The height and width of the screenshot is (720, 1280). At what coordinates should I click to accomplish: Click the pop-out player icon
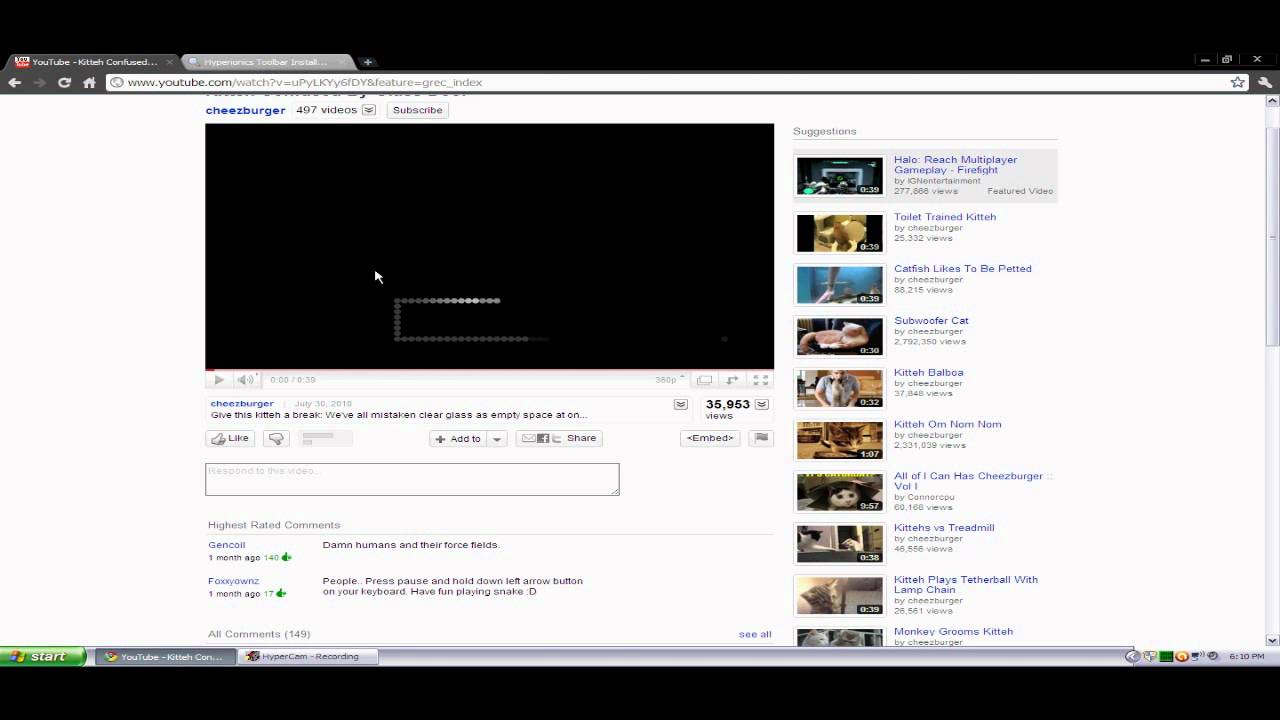(732, 380)
